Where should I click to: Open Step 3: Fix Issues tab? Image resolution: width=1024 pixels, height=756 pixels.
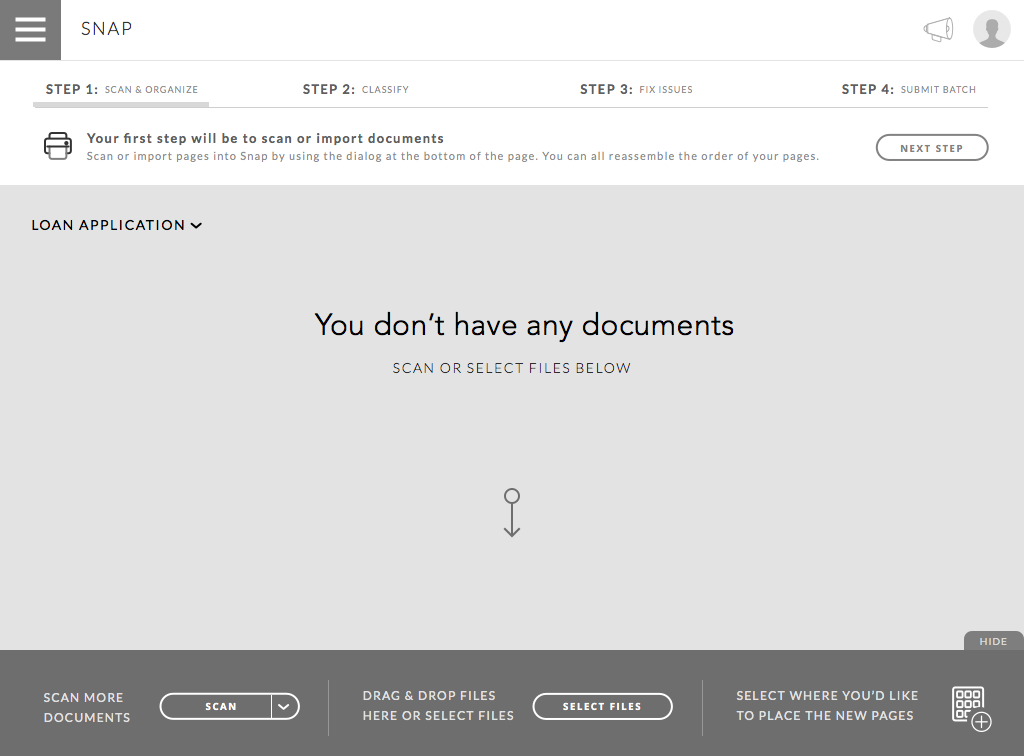(636, 89)
